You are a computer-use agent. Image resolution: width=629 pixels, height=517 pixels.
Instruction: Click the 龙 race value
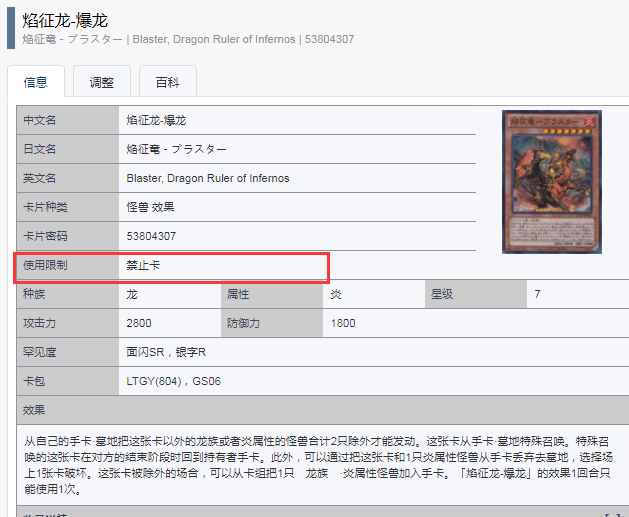pos(132,295)
